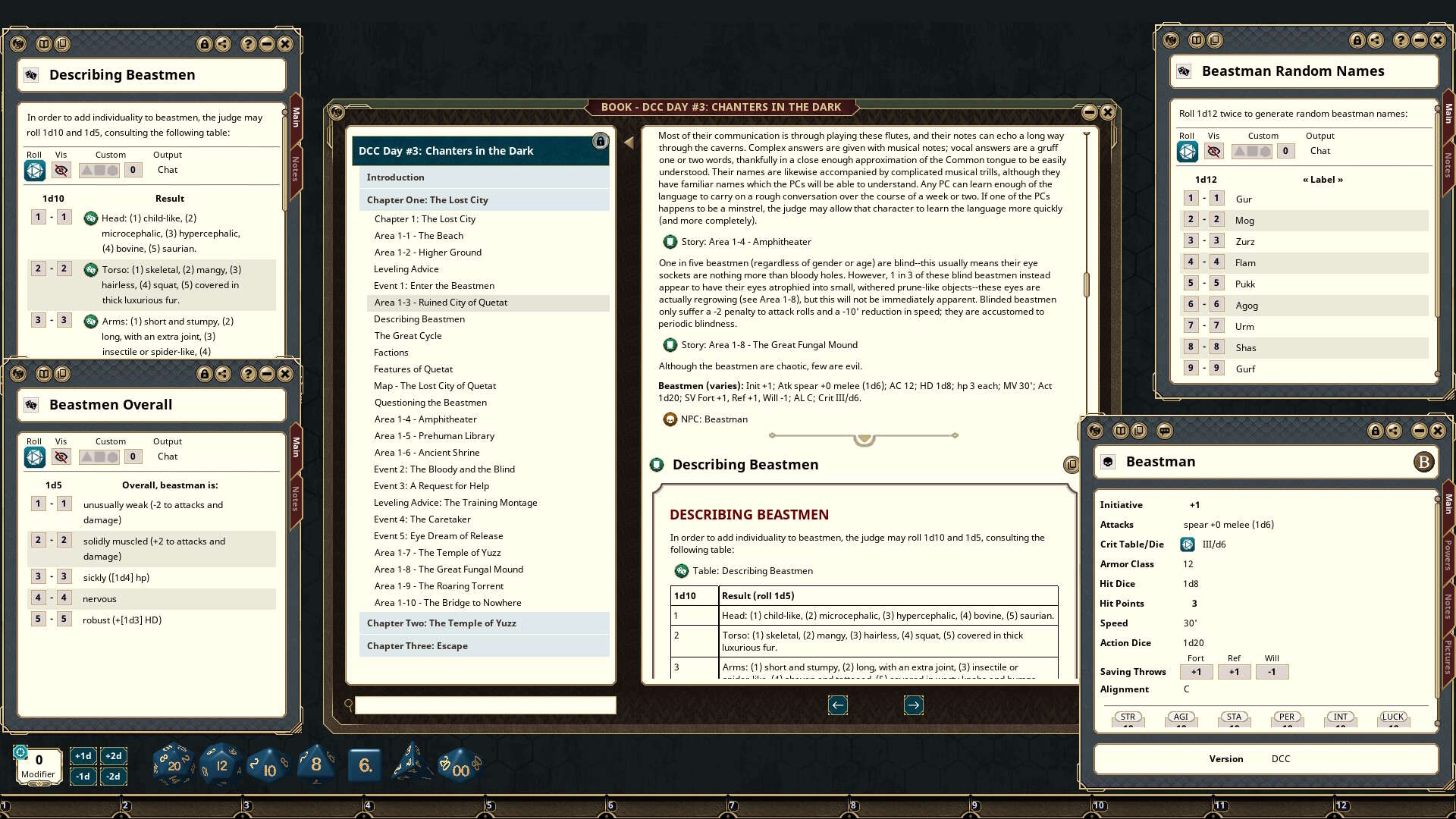Click the Roll dice icon in Describing Beastmen table
The image size is (1456, 819).
point(35,170)
